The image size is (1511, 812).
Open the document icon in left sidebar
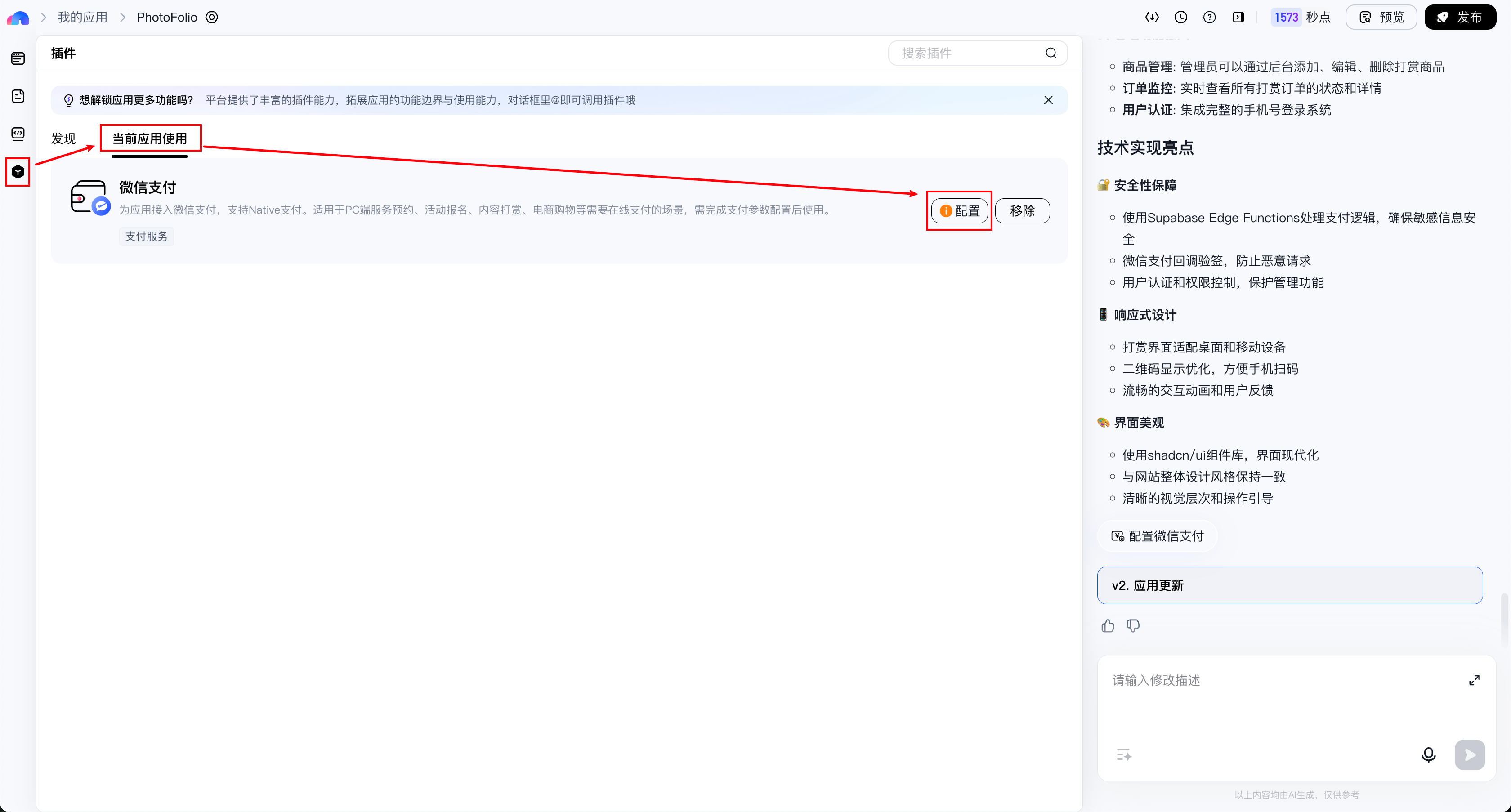coord(18,96)
